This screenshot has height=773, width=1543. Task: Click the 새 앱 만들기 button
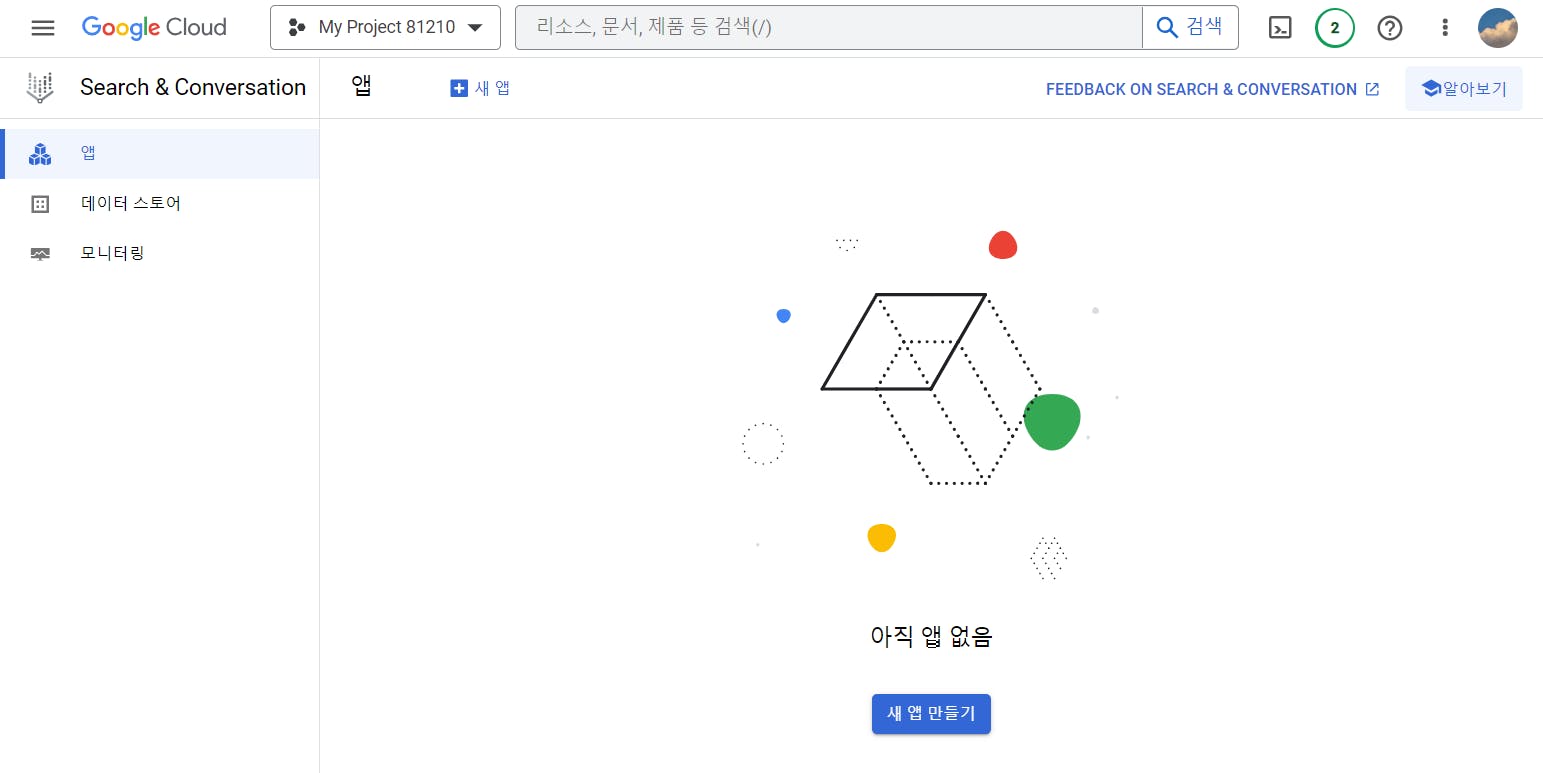pos(931,714)
